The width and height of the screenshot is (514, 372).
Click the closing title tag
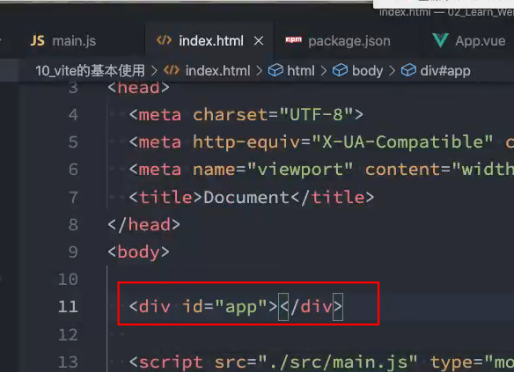332,197
